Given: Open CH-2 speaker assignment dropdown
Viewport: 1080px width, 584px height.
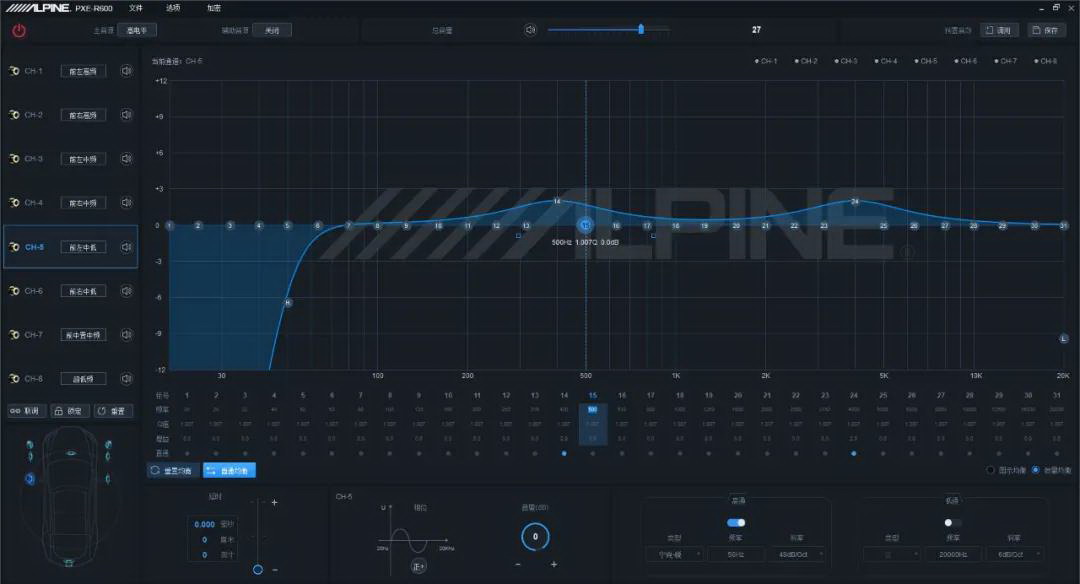Looking at the screenshot, I should click(x=83, y=115).
